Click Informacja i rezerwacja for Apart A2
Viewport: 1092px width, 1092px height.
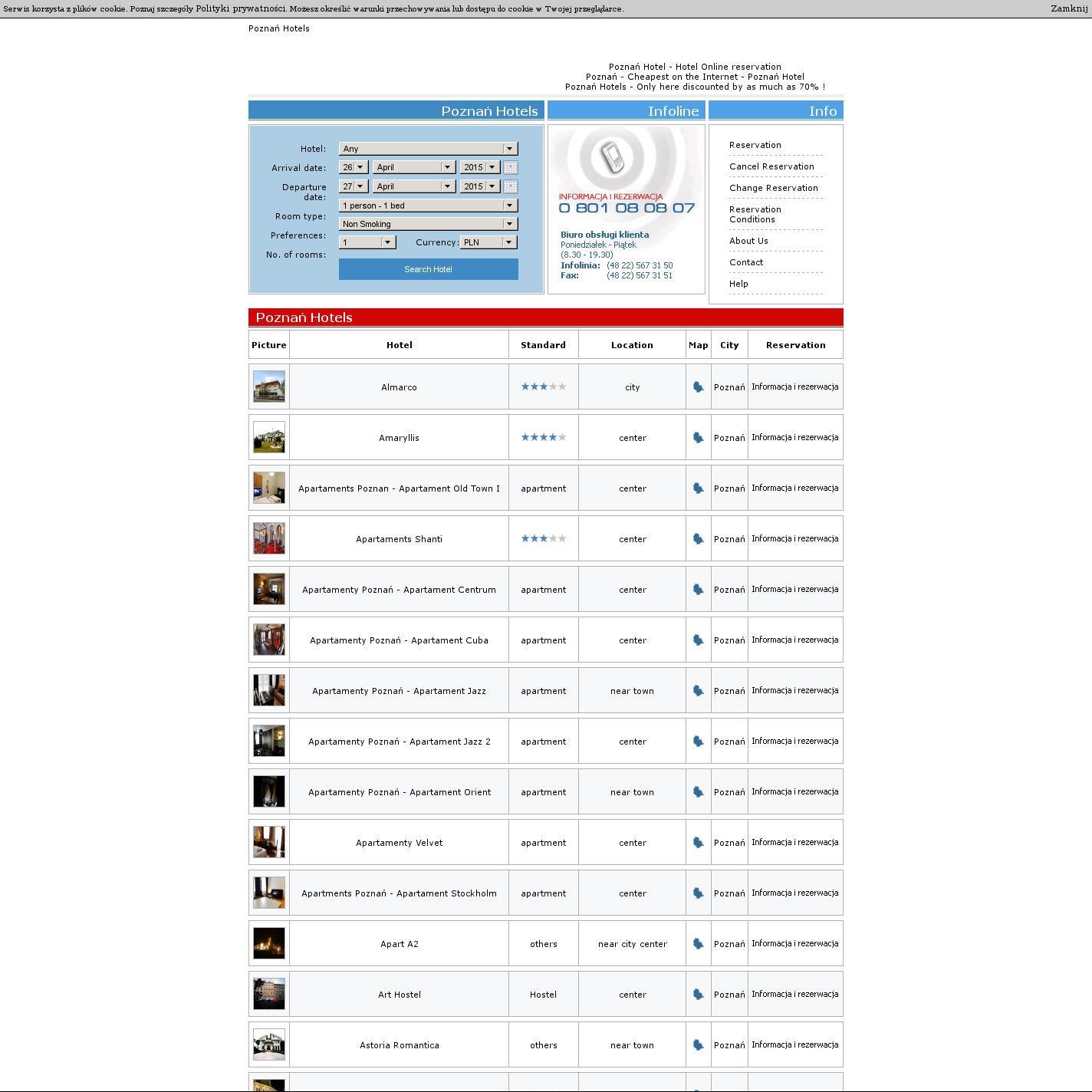(x=794, y=944)
